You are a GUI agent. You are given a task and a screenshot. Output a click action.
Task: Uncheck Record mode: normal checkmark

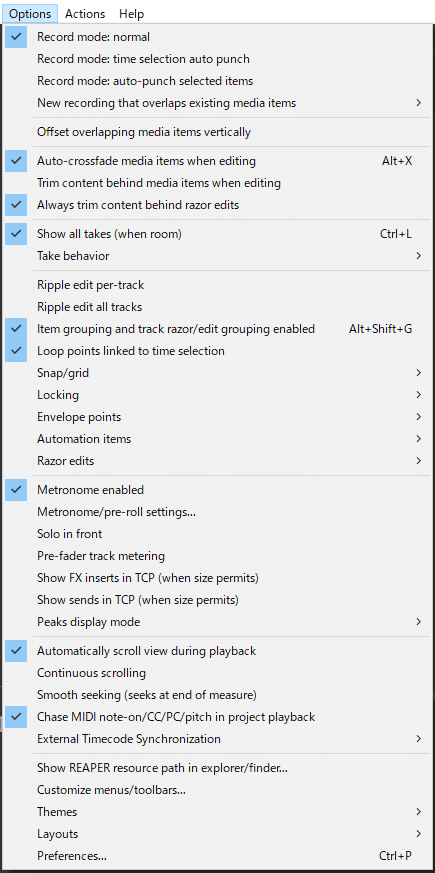tap(17, 37)
